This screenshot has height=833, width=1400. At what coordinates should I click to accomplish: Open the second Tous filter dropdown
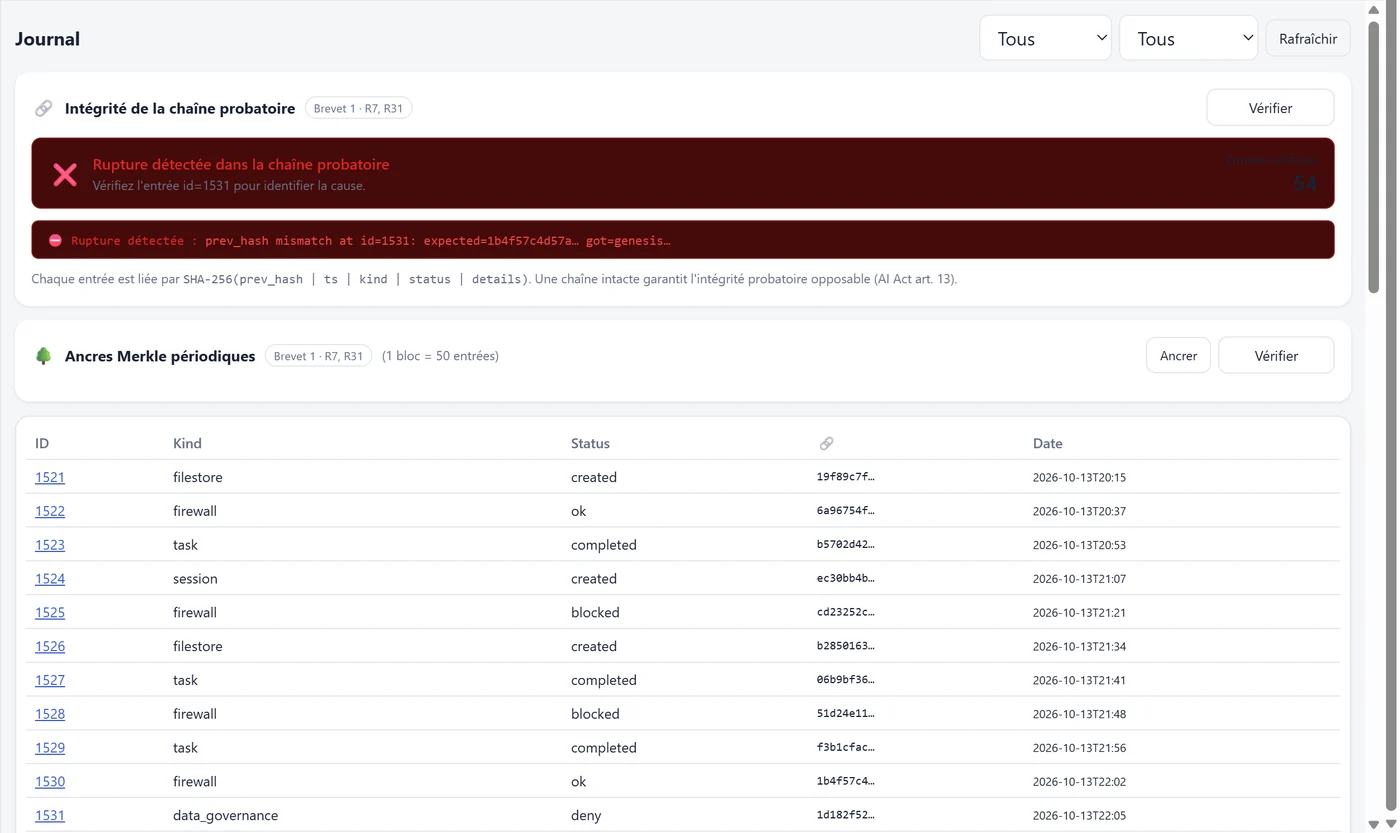tap(1188, 38)
